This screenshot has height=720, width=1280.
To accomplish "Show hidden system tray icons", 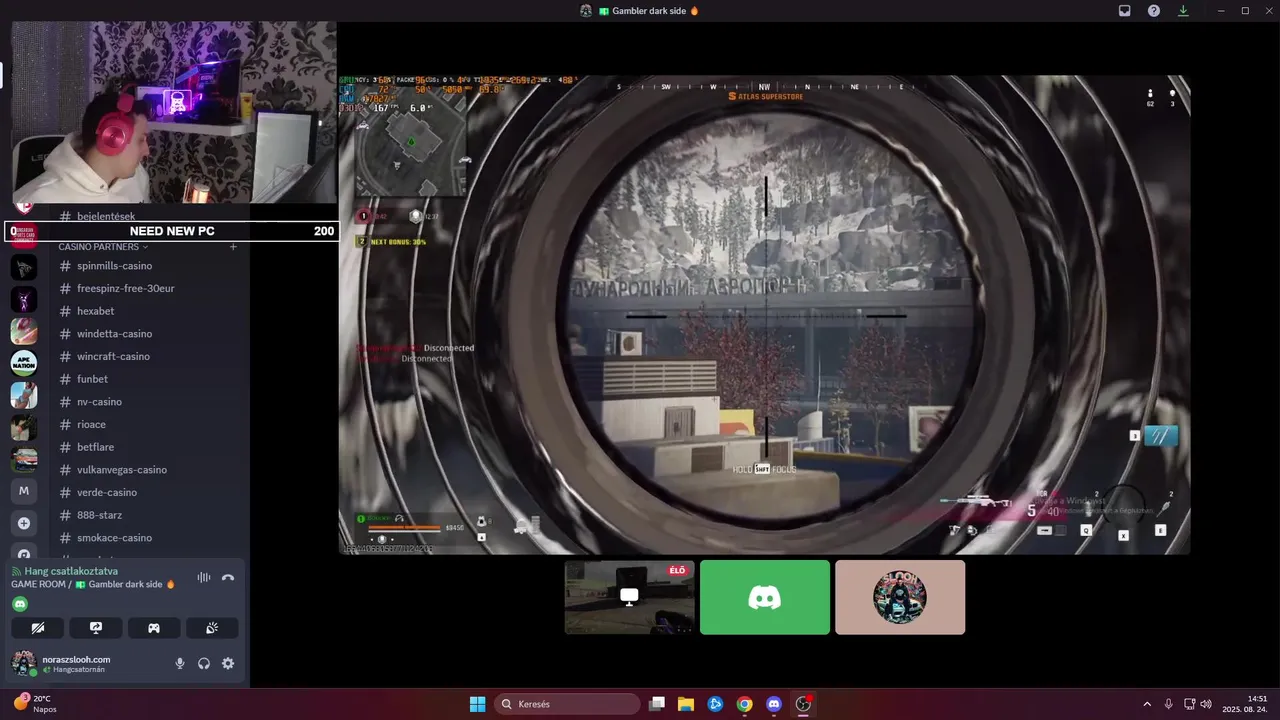I will coord(1147,704).
